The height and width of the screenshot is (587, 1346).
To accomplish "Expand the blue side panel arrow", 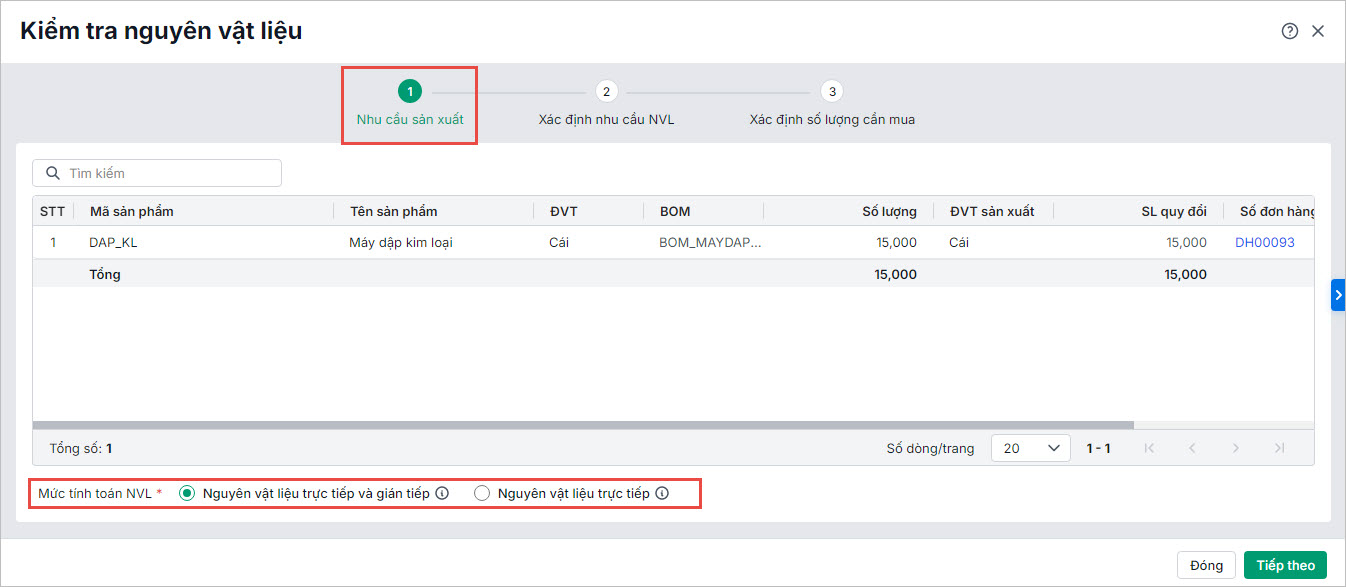I will [x=1338, y=295].
